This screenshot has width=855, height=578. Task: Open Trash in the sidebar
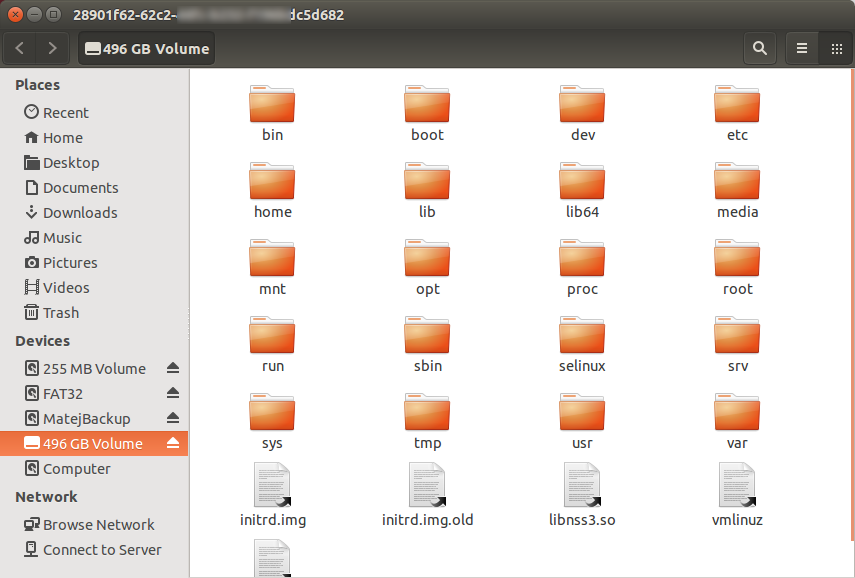(60, 312)
